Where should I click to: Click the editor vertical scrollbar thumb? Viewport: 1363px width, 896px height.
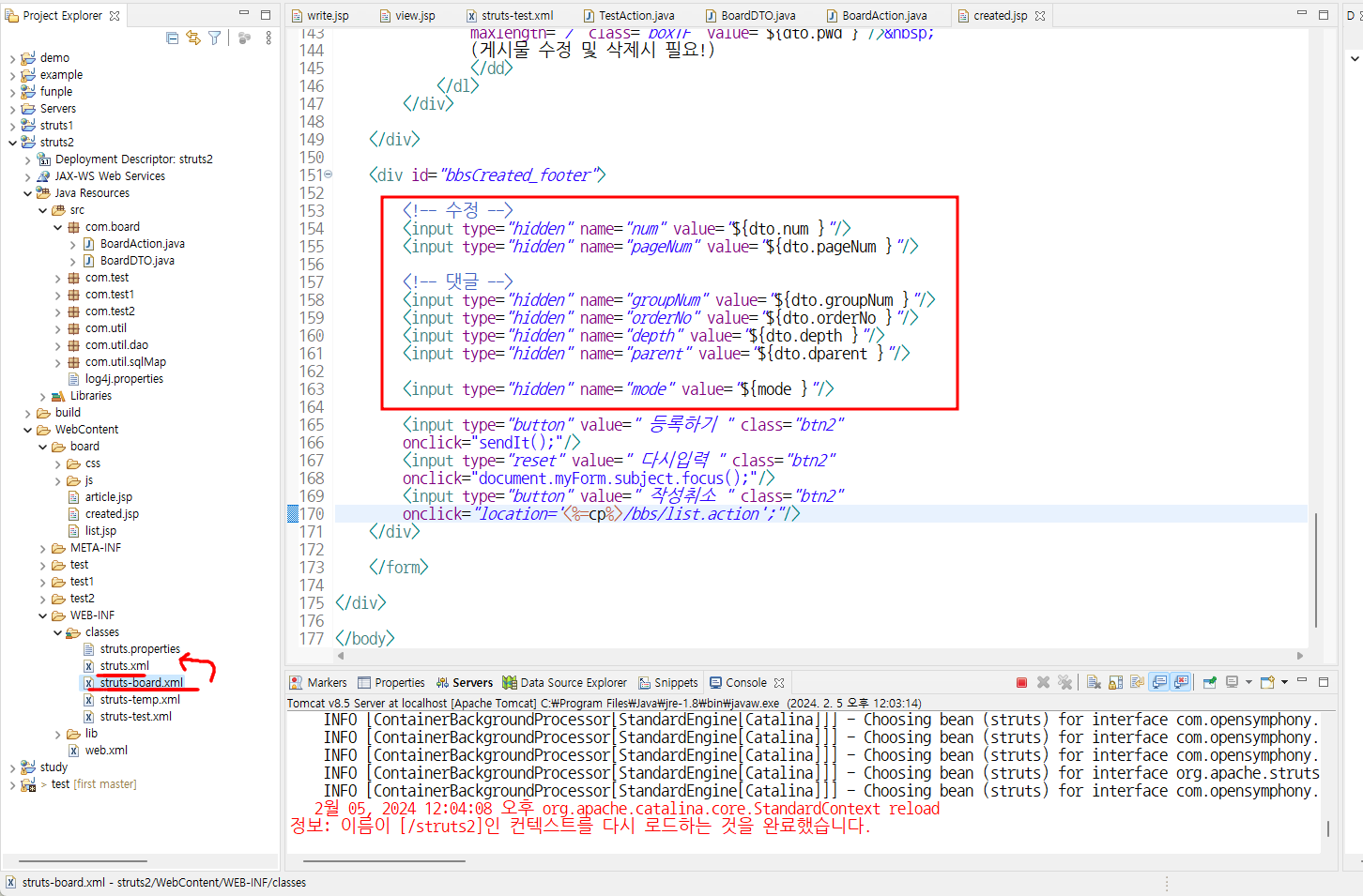1316,569
